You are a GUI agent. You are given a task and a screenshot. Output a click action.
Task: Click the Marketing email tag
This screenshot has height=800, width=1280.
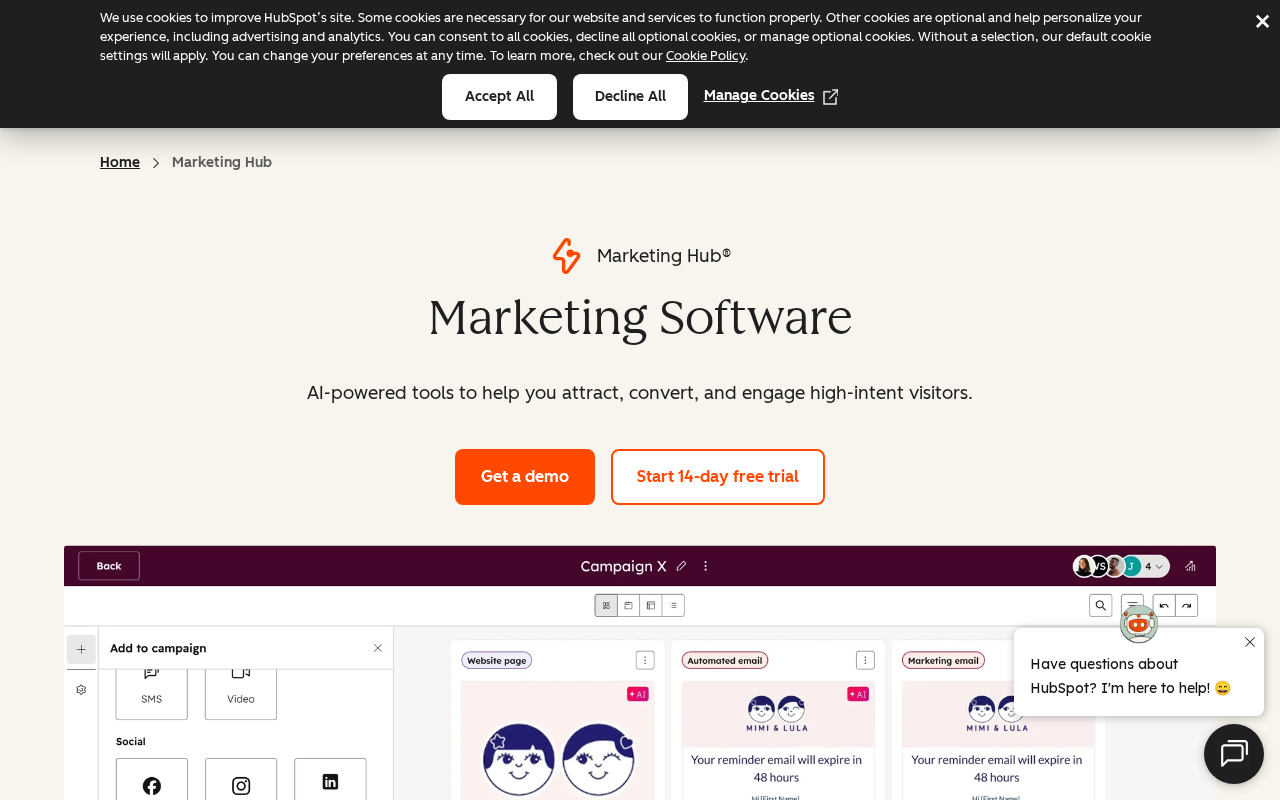(943, 660)
